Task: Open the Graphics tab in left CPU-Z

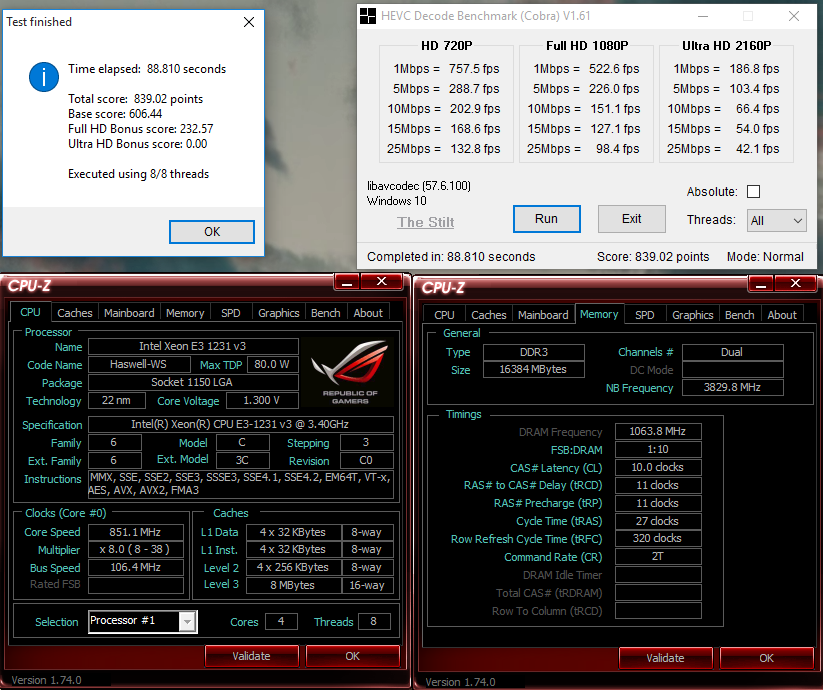Action: click(278, 313)
